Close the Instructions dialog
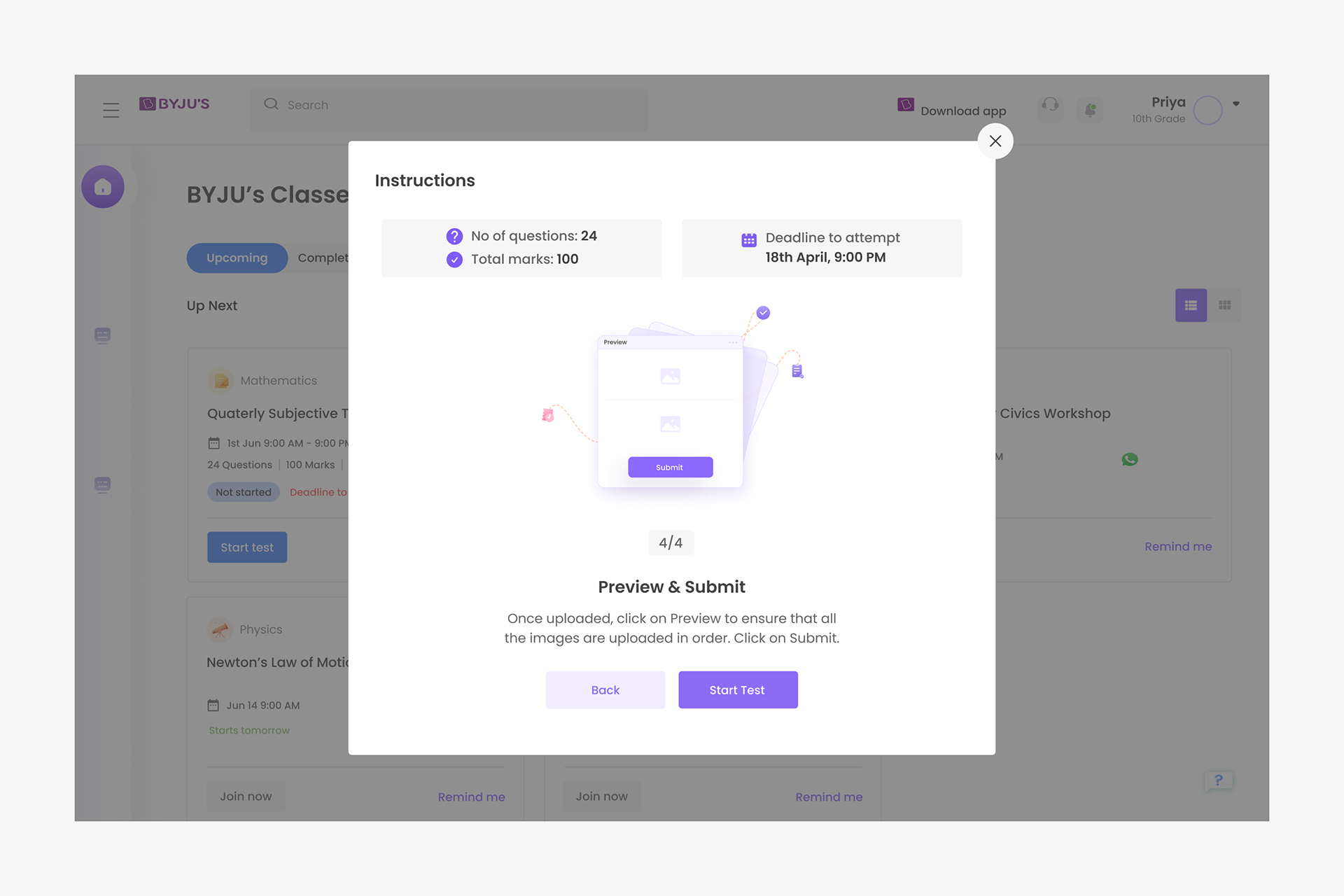 [x=995, y=141]
